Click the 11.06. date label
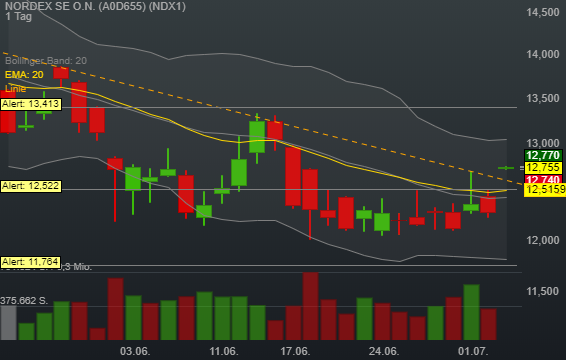The height and width of the screenshot is (360, 566). click(x=224, y=351)
